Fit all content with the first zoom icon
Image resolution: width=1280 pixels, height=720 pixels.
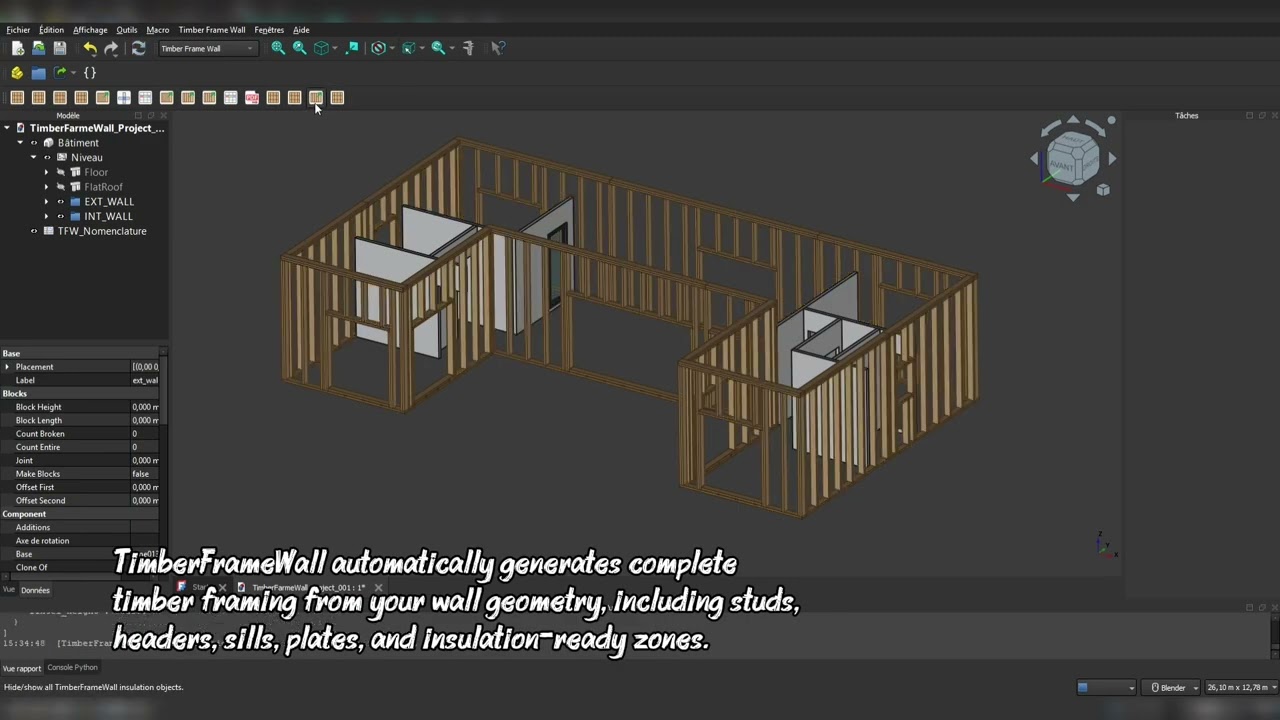278,48
